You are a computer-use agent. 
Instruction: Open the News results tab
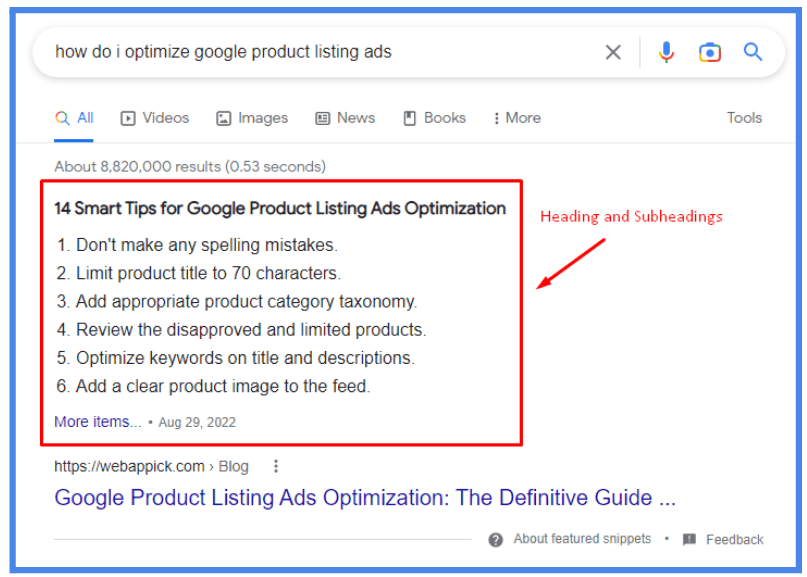pos(345,118)
